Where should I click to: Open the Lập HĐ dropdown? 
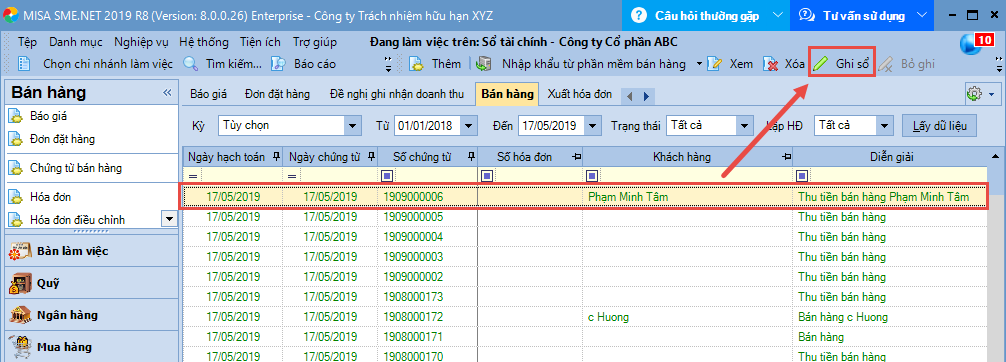[885, 126]
